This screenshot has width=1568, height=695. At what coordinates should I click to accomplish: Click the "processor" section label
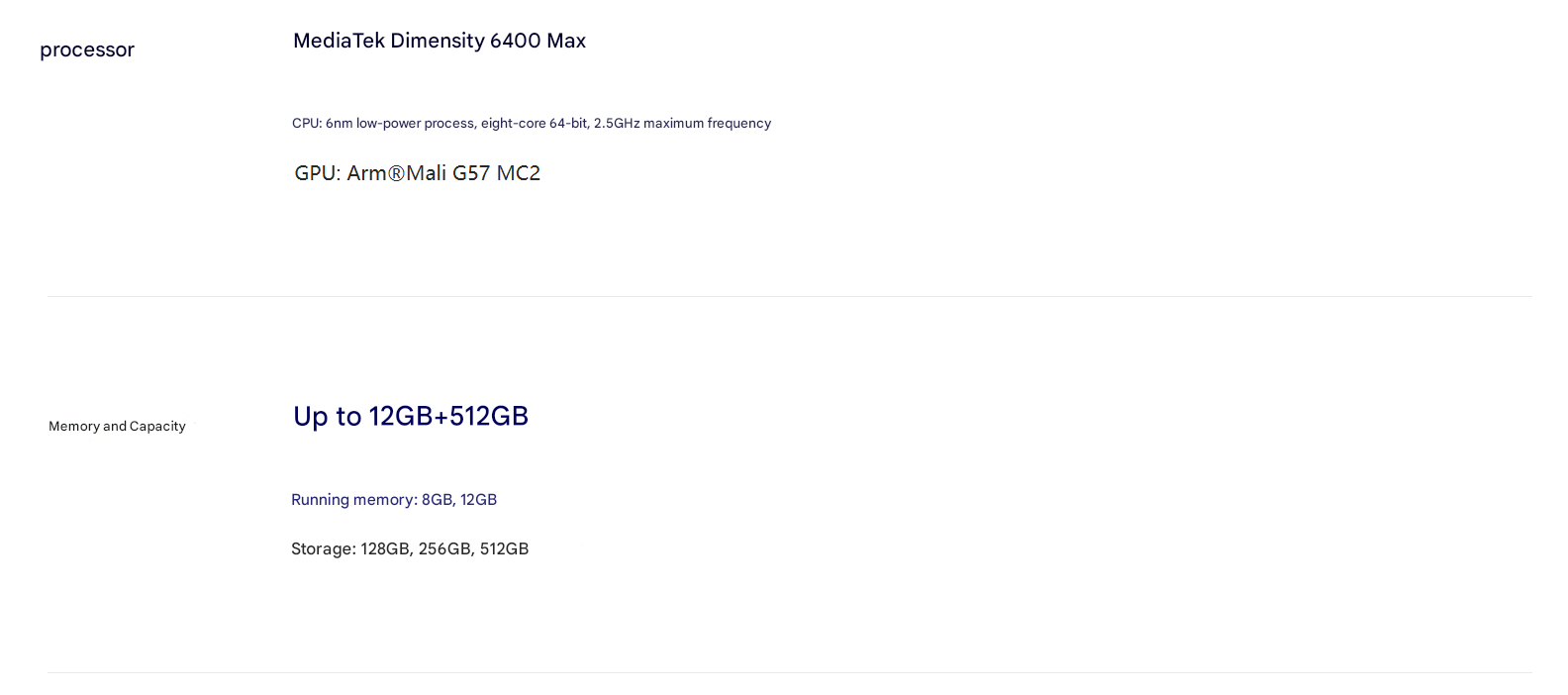pos(87,50)
